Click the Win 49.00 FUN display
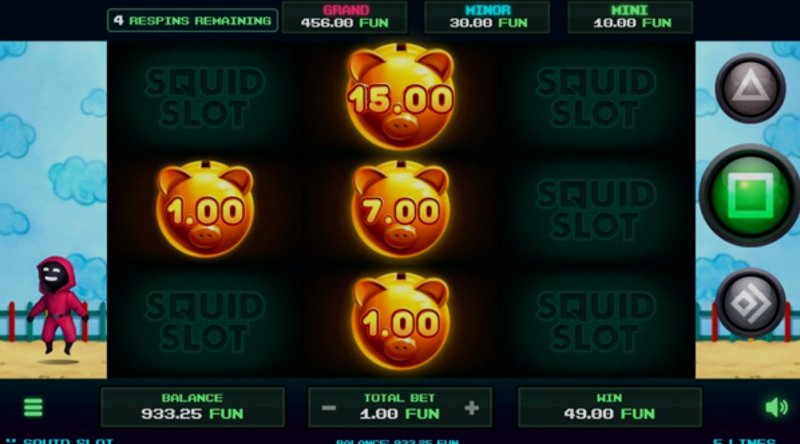The image size is (800, 444). [610, 407]
